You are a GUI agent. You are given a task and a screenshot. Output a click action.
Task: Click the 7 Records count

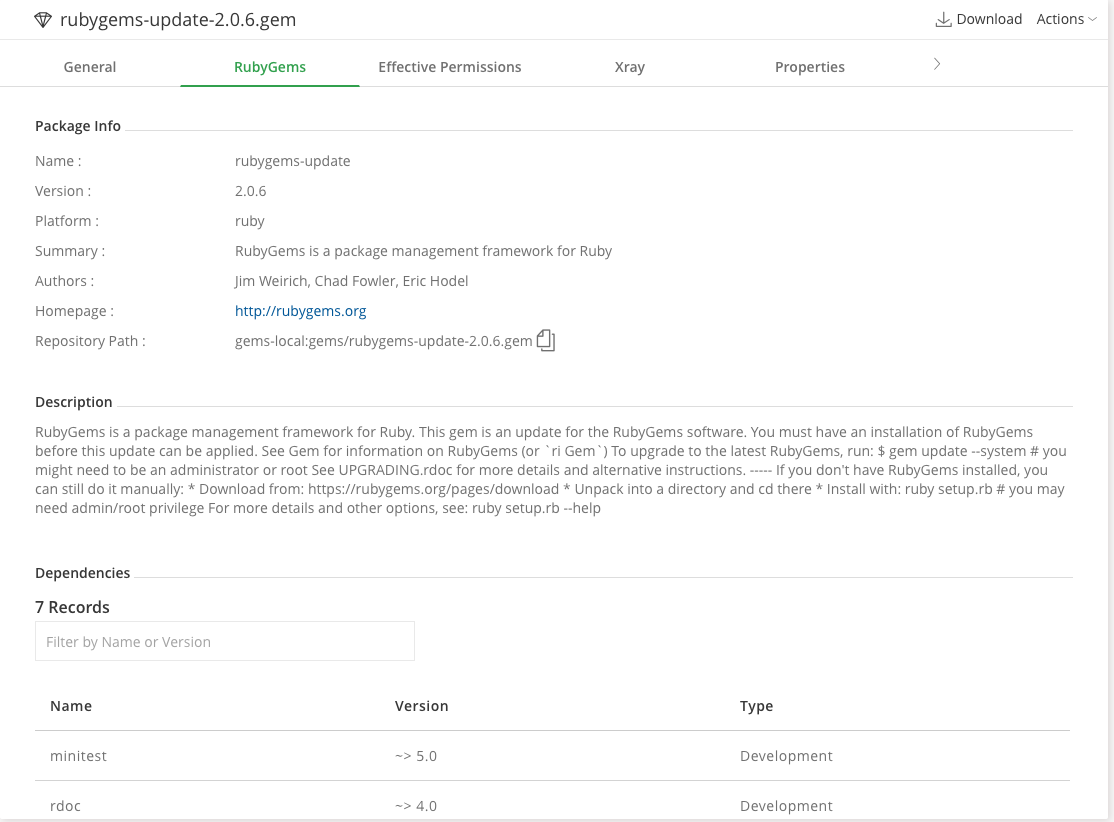click(72, 607)
